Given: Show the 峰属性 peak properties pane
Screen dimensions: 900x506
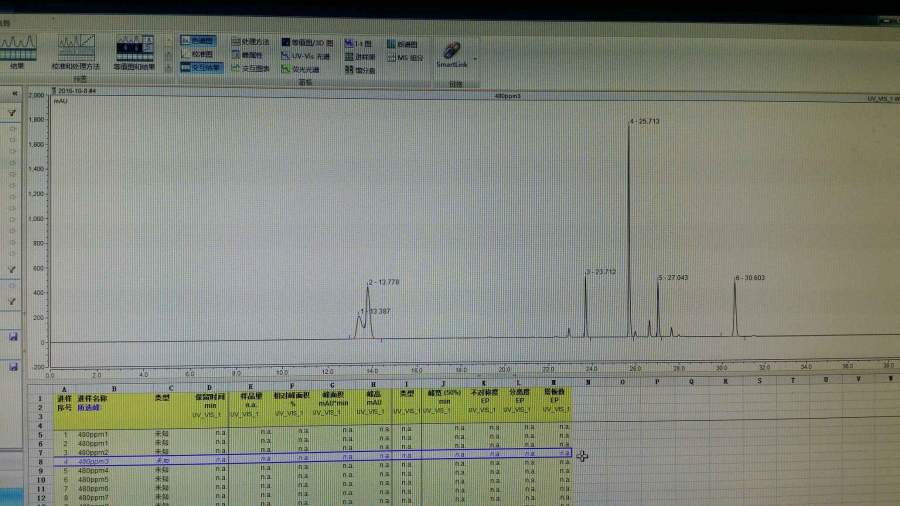Looking at the screenshot, I should [247, 55].
